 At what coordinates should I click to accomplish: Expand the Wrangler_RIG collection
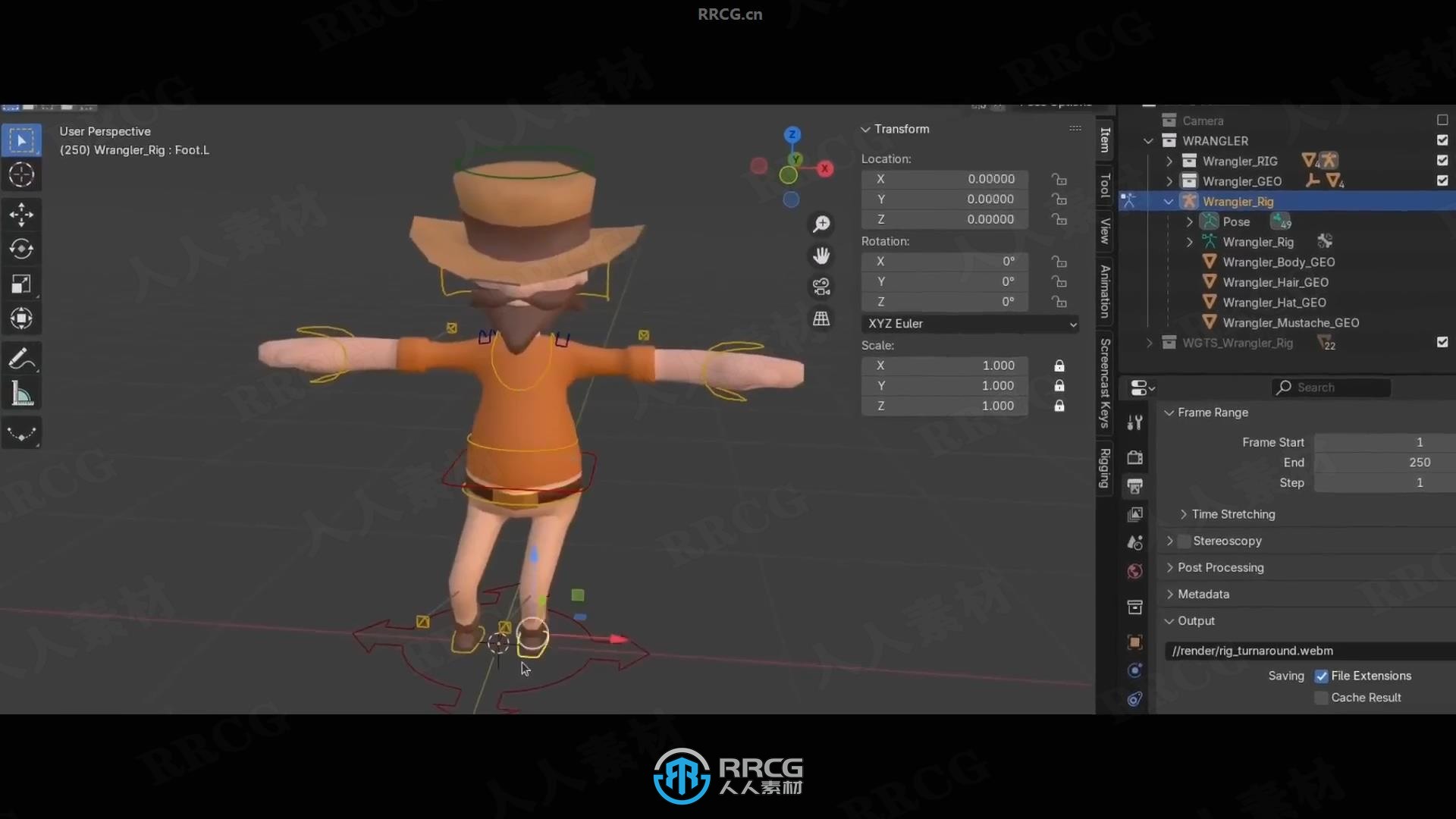pos(1169,162)
